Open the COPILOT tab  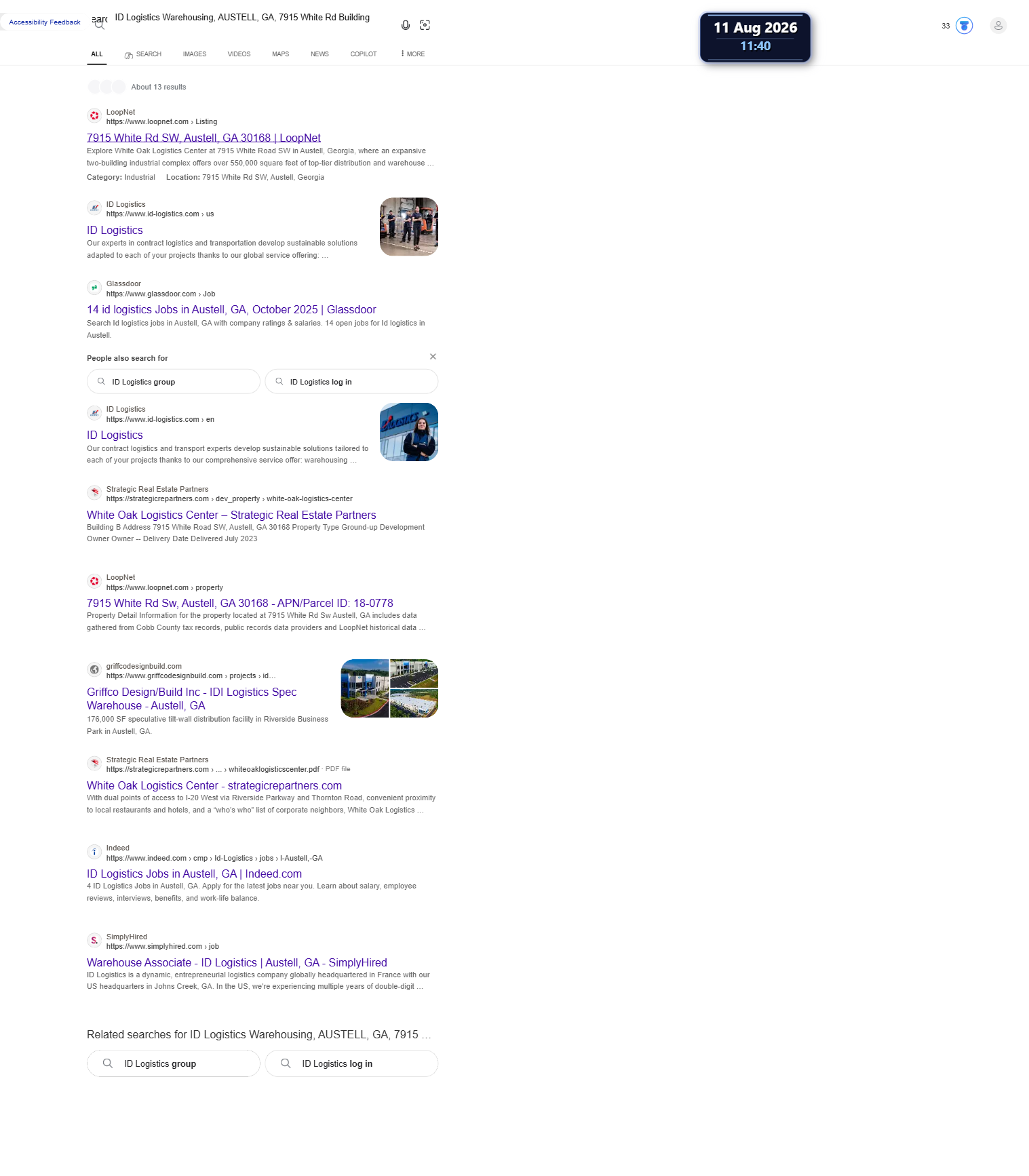tap(364, 54)
